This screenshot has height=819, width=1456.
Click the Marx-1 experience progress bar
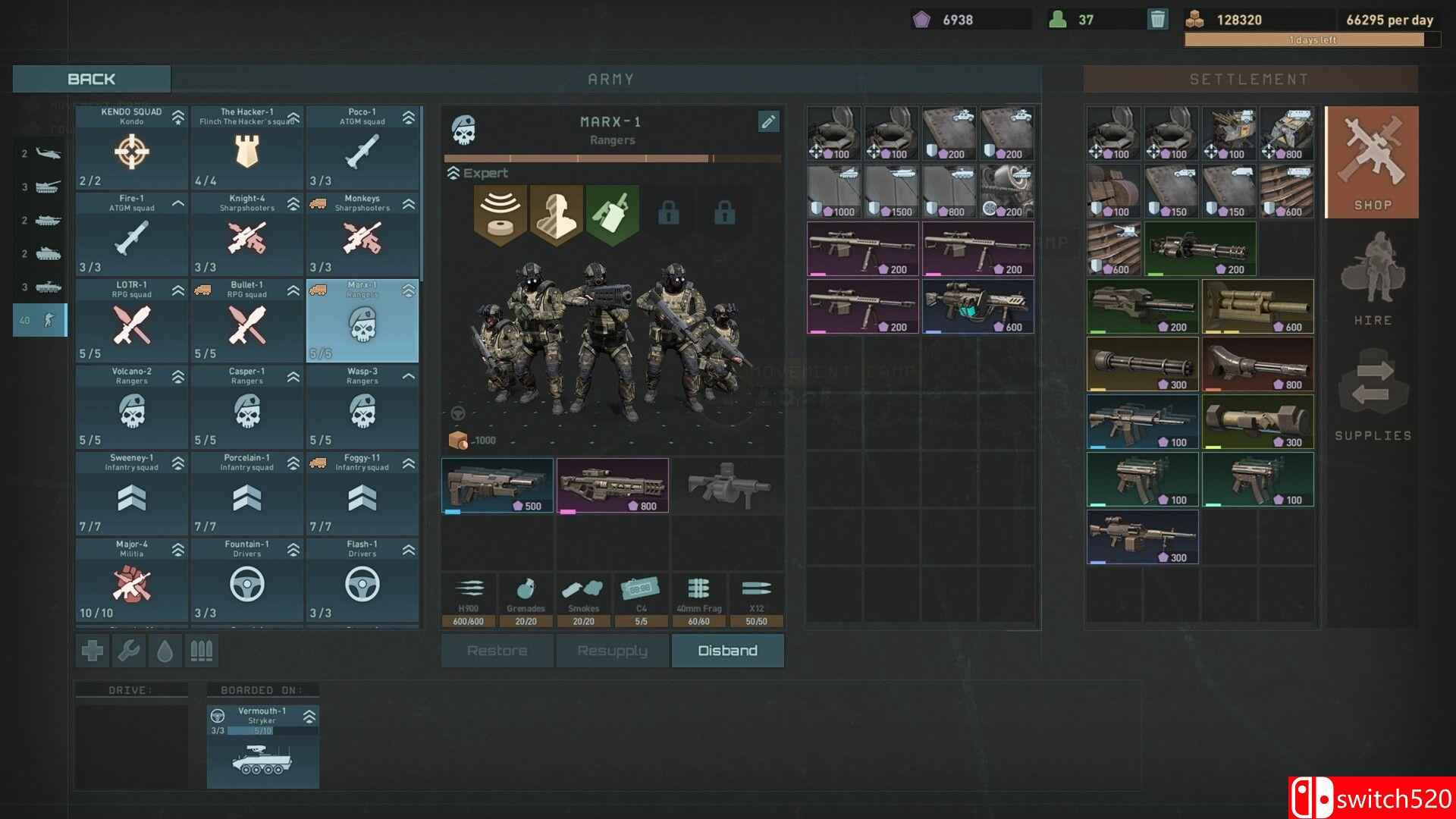(x=613, y=158)
